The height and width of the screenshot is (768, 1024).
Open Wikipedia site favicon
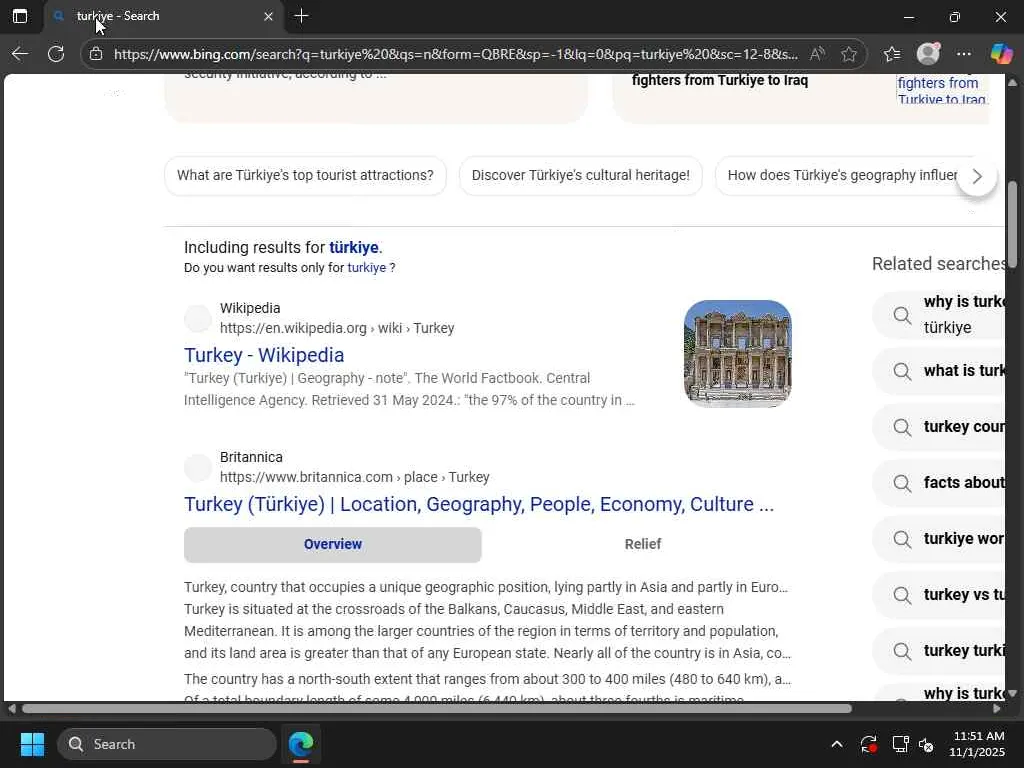[197, 319]
